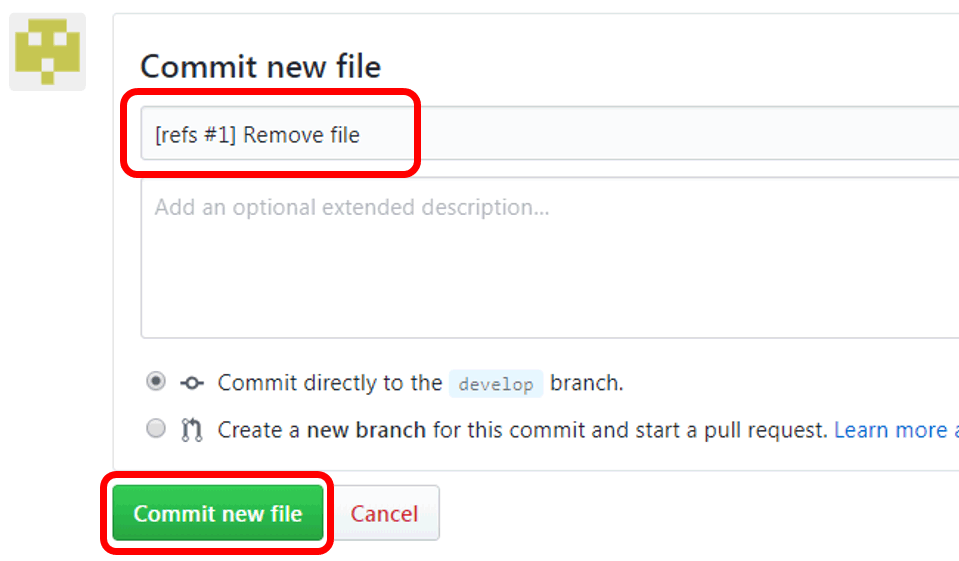
Task: Click the word "branch." after the develop badge
Action: [586, 383]
